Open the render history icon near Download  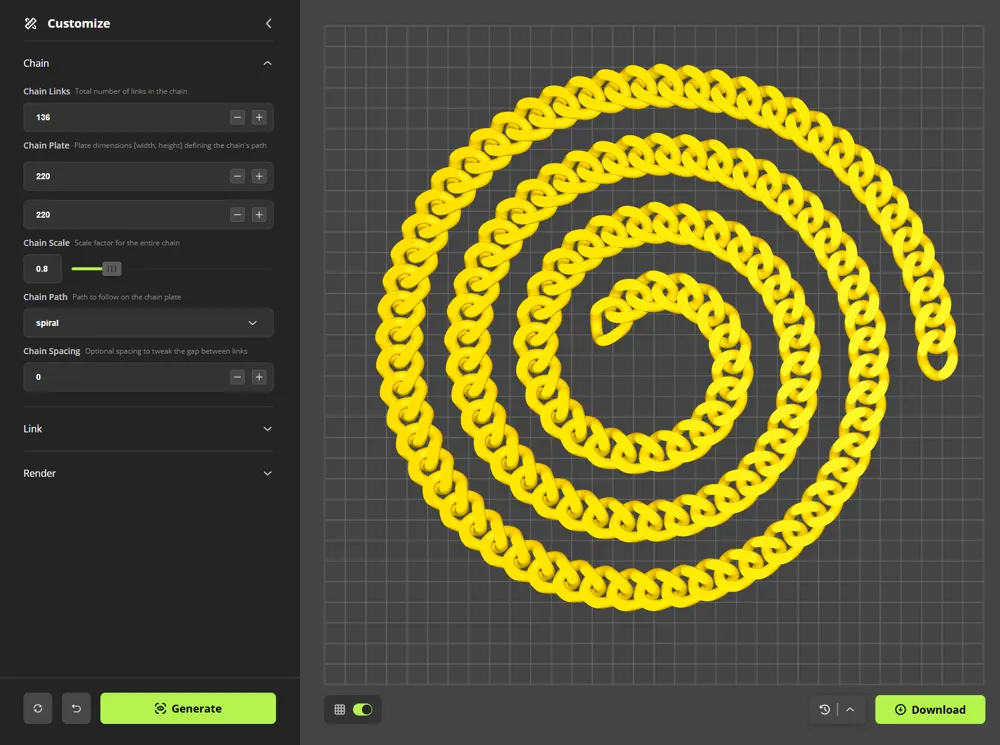(x=824, y=709)
